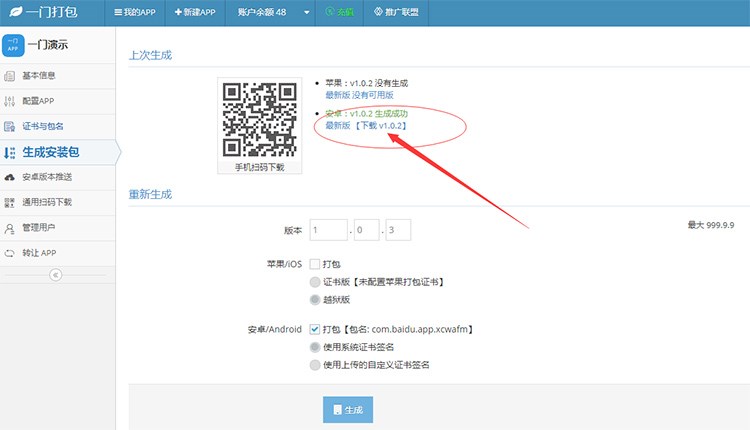Open the 转让 APP sidebar item
This screenshot has width=750, height=430.
[x=57, y=253]
